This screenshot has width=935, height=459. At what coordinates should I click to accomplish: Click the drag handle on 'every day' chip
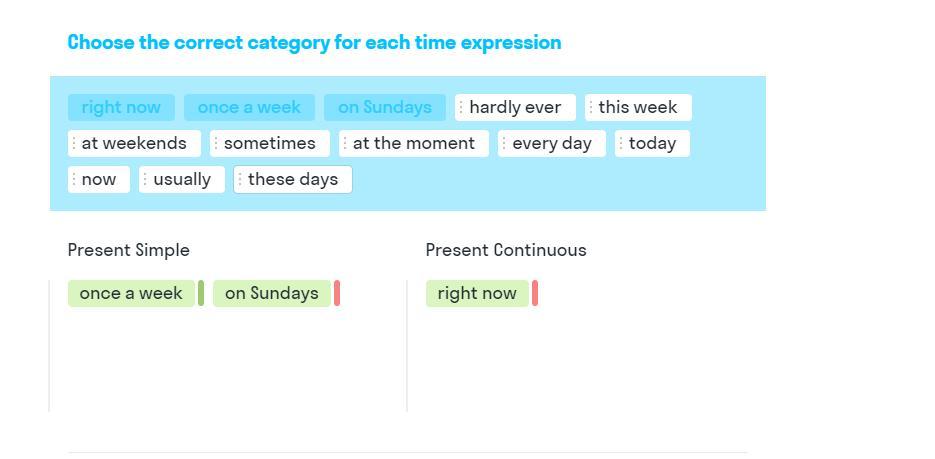click(504, 143)
